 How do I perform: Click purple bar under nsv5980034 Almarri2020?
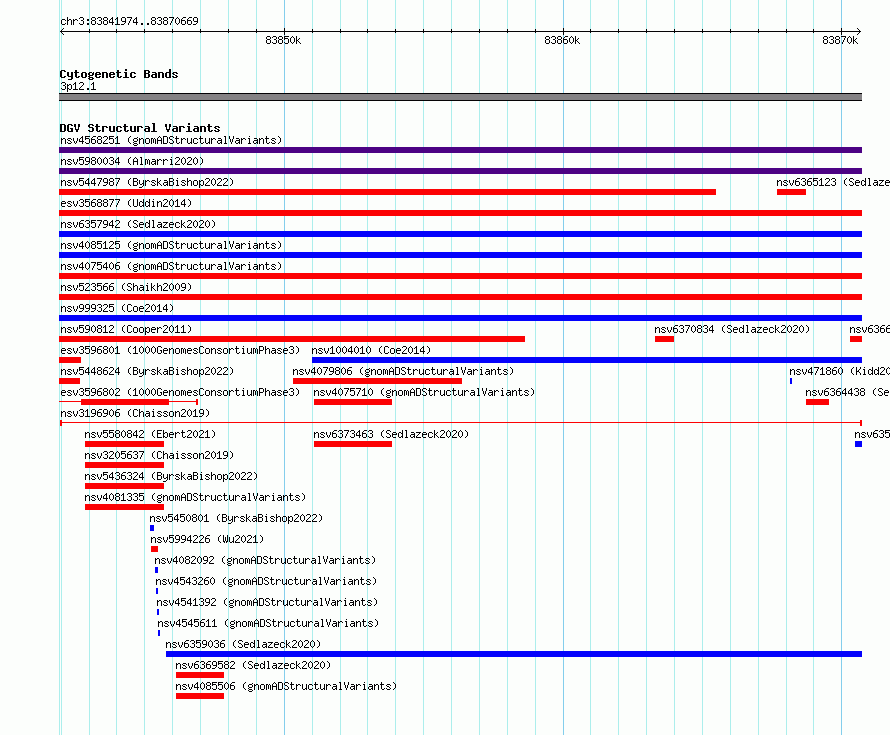pos(460,171)
